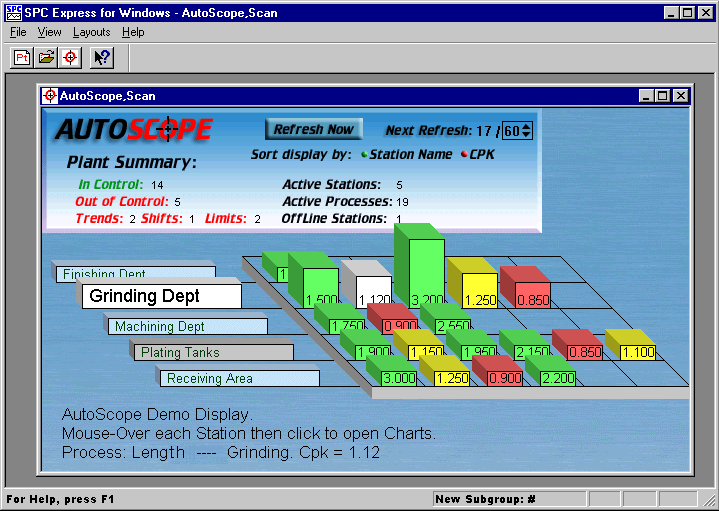Screen dimensions: 719x511
Task: Maximize the AutoScope,Scan child window
Action: [663, 96]
